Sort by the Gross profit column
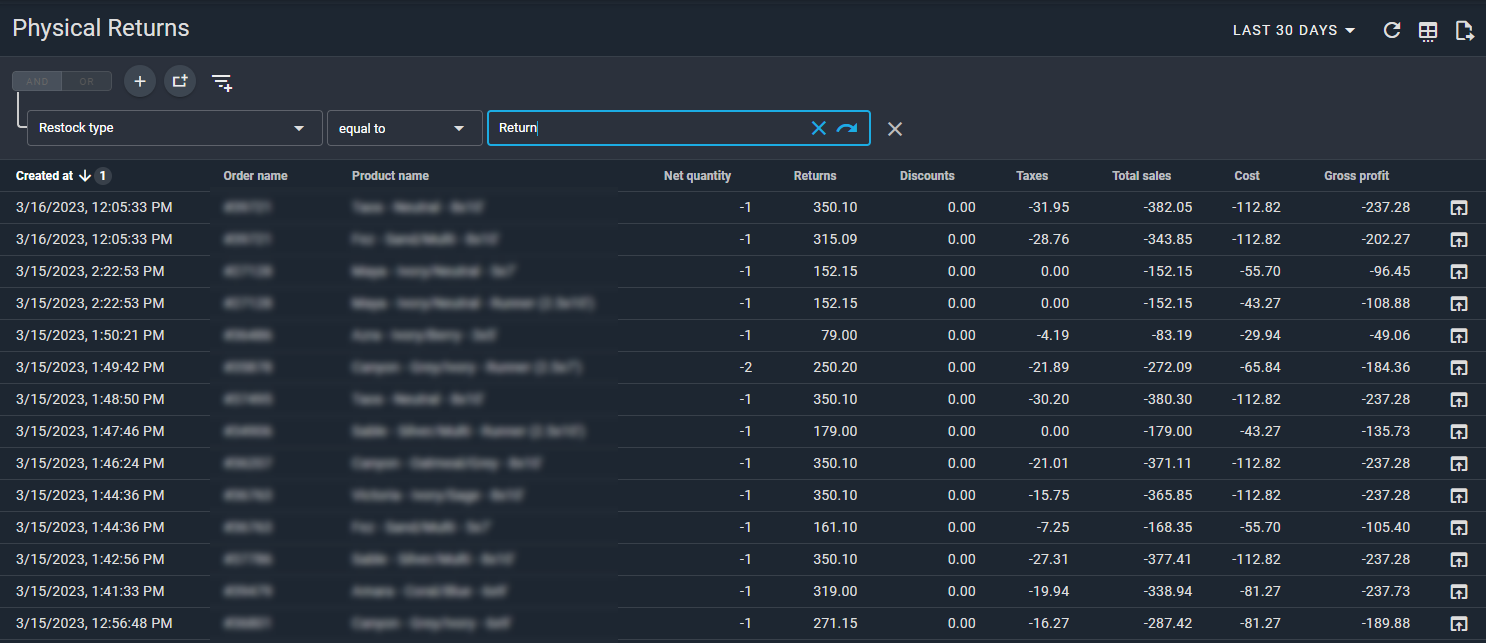The image size is (1486, 643). click(1356, 176)
